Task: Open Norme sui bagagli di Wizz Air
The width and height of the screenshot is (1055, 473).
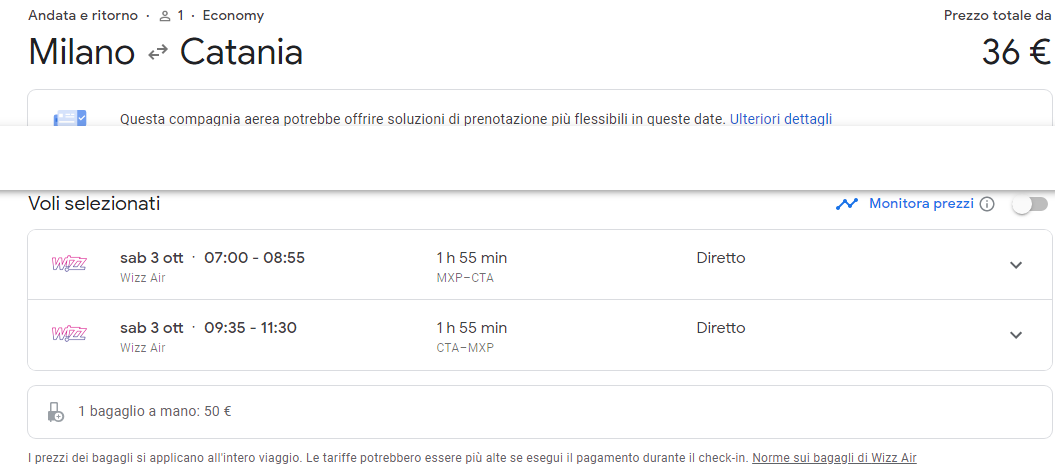Action: (x=833, y=458)
